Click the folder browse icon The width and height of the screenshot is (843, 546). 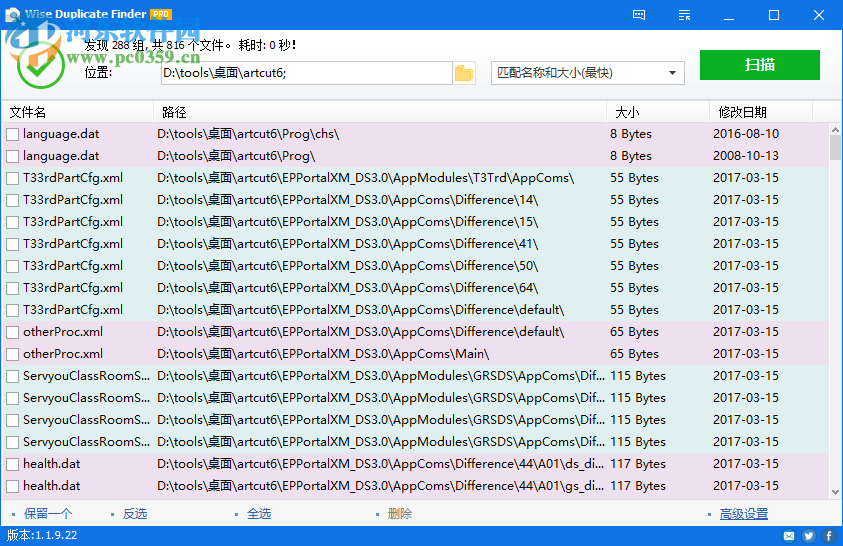coord(463,73)
